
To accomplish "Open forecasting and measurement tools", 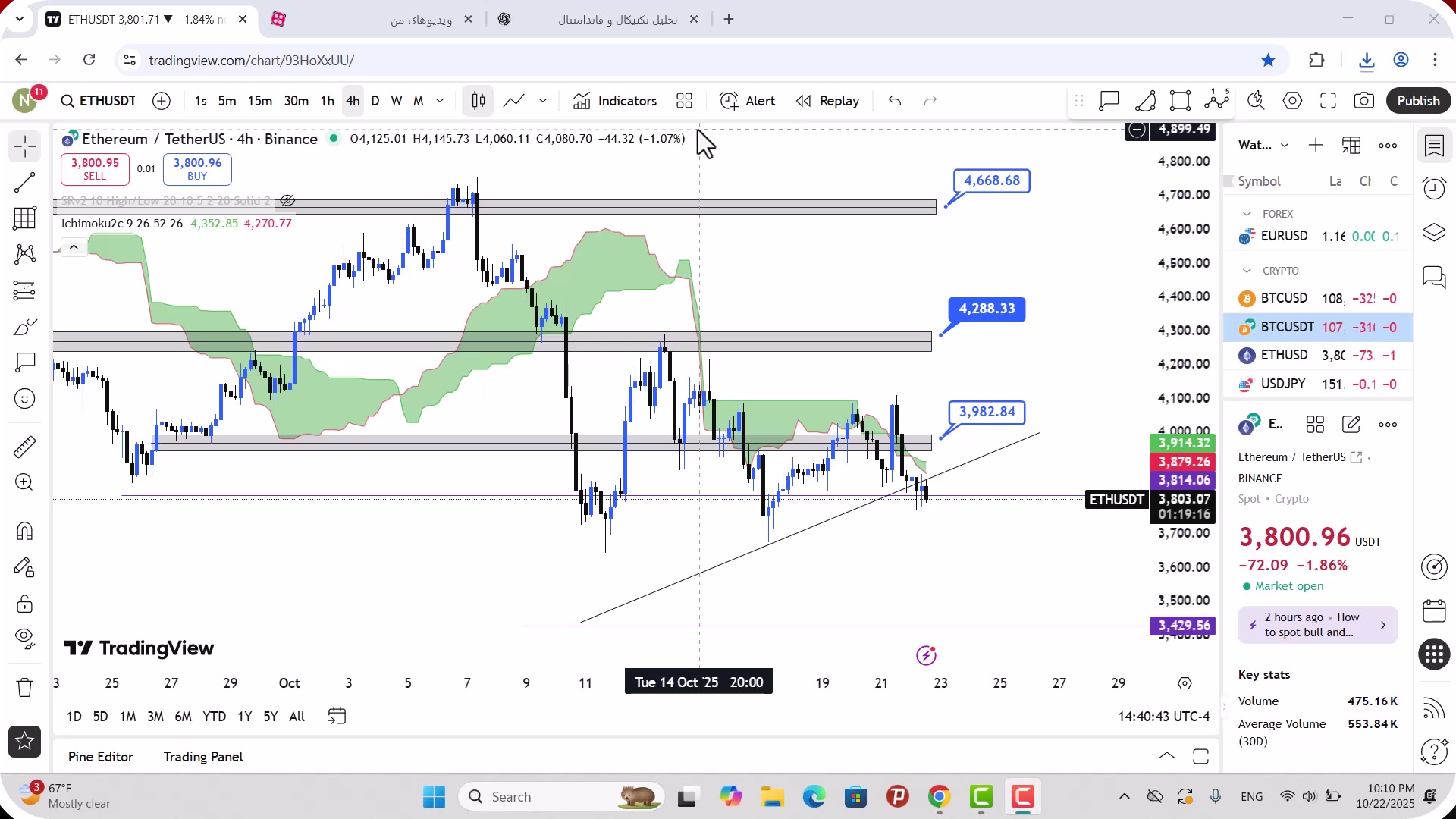I will pos(25,290).
